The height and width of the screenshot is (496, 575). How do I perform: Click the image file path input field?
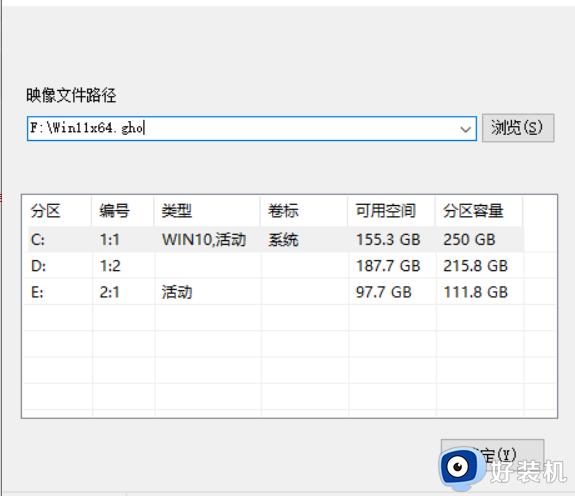pos(252,128)
